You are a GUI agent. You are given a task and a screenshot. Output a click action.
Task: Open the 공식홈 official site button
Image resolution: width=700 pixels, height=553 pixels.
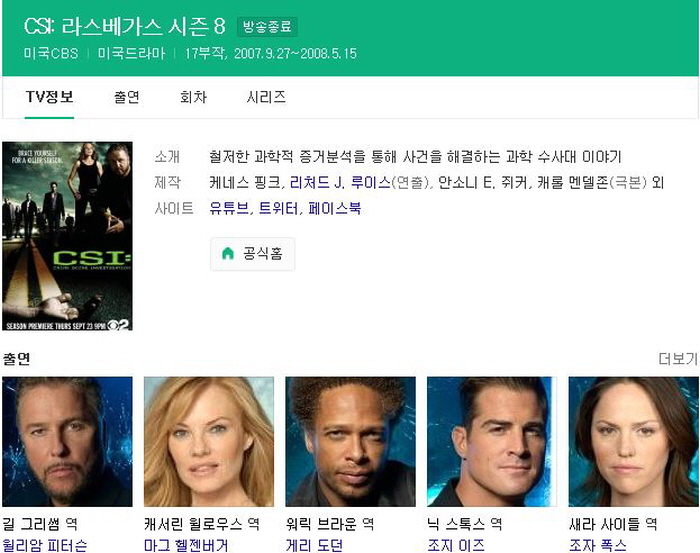(x=252, y=254)
